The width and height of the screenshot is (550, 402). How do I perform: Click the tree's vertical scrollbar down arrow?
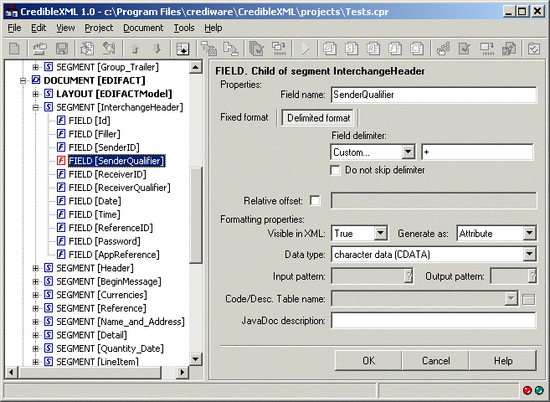[196, 359]
